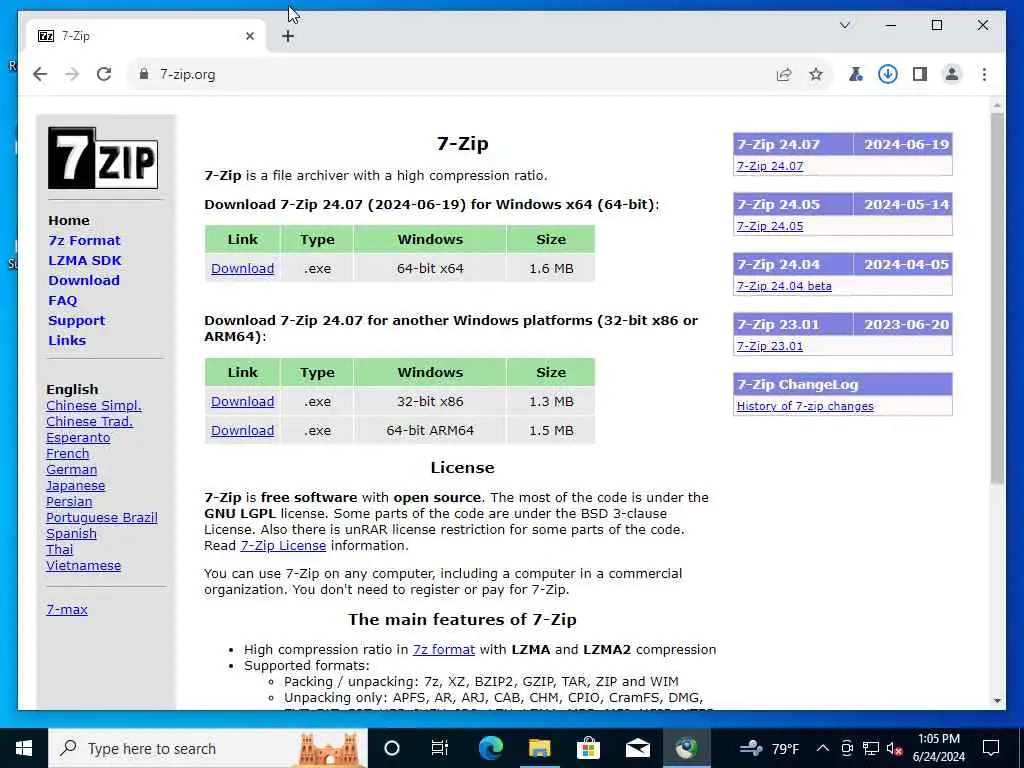Click the browser forward arrow
The image size is (1024, 768).
(72, 74)
